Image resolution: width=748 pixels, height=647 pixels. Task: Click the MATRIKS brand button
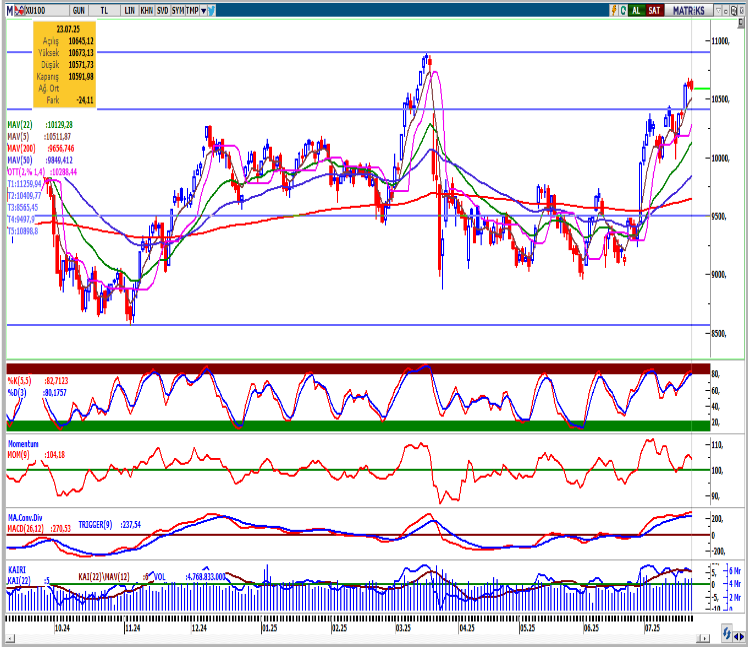688,10
